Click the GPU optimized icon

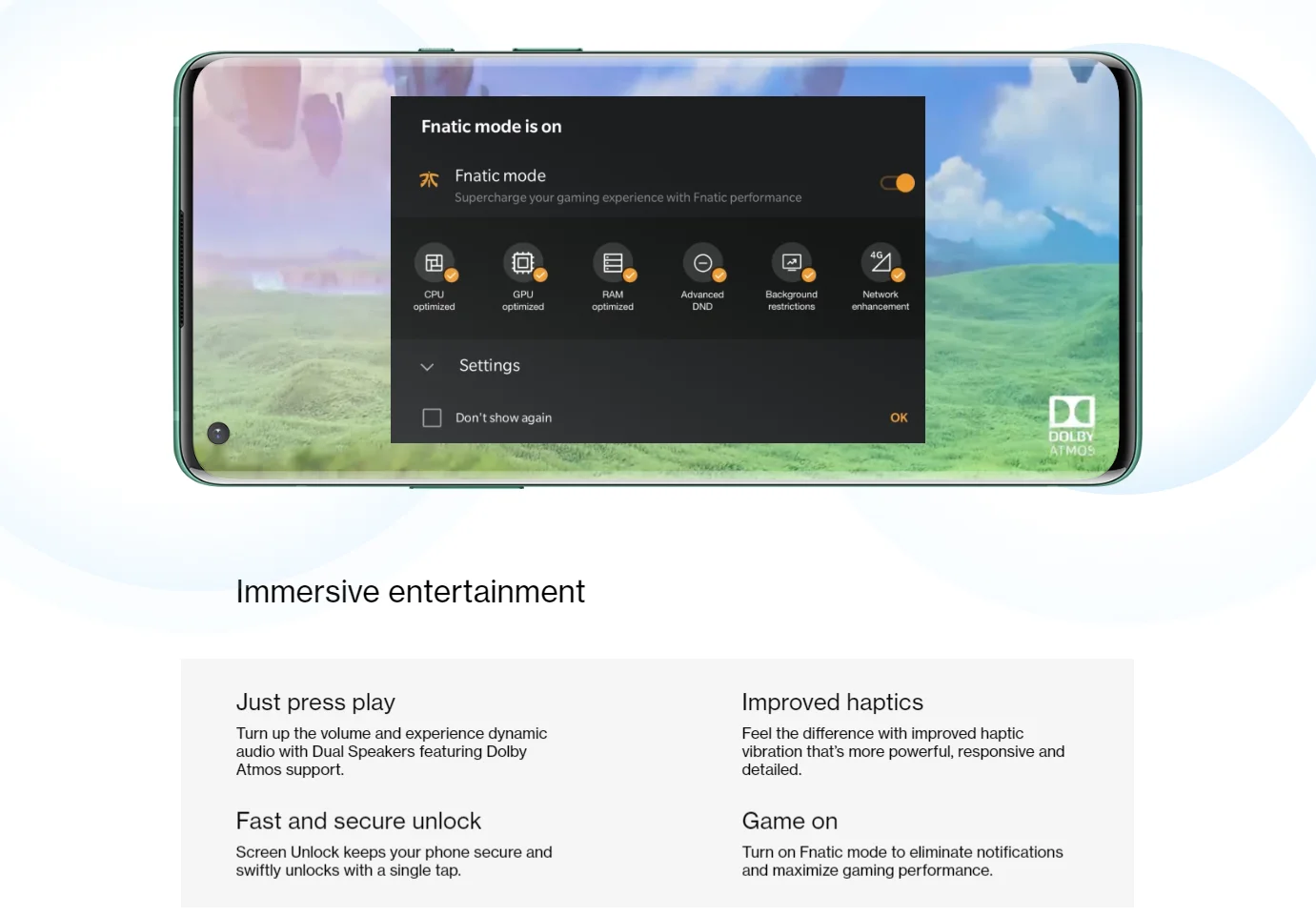pyautogui.click(x=523, y=263)
